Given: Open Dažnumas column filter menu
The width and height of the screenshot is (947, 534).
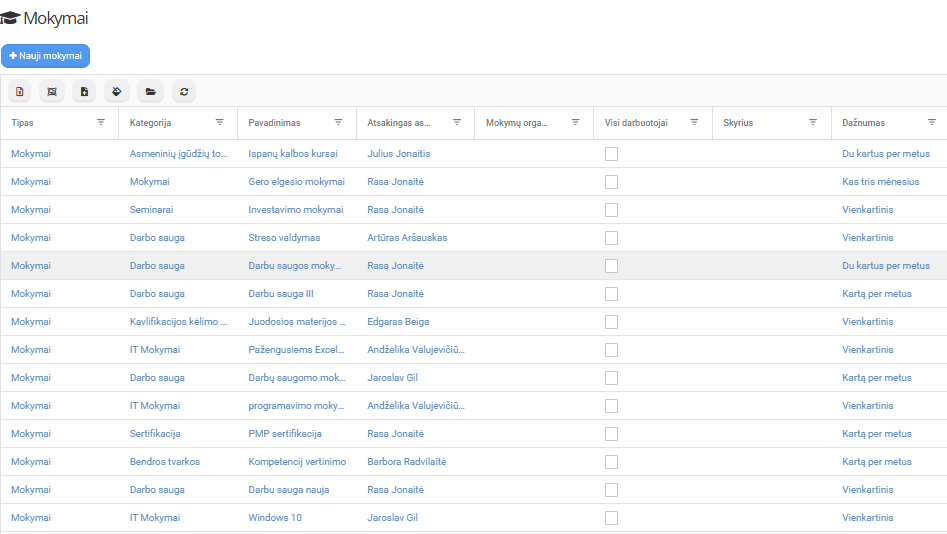Looking at the screenshot, I should tap(932, 122).
